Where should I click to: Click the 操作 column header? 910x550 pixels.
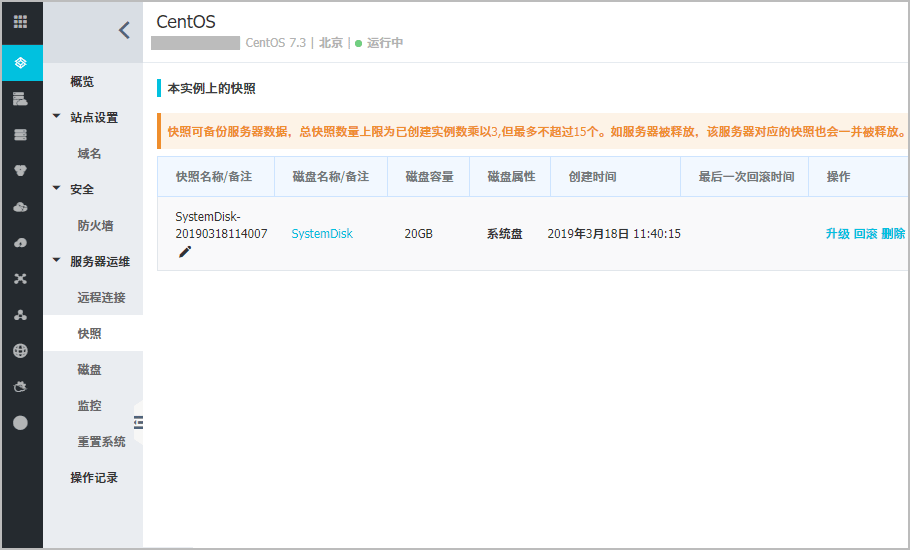pos(839,177)
